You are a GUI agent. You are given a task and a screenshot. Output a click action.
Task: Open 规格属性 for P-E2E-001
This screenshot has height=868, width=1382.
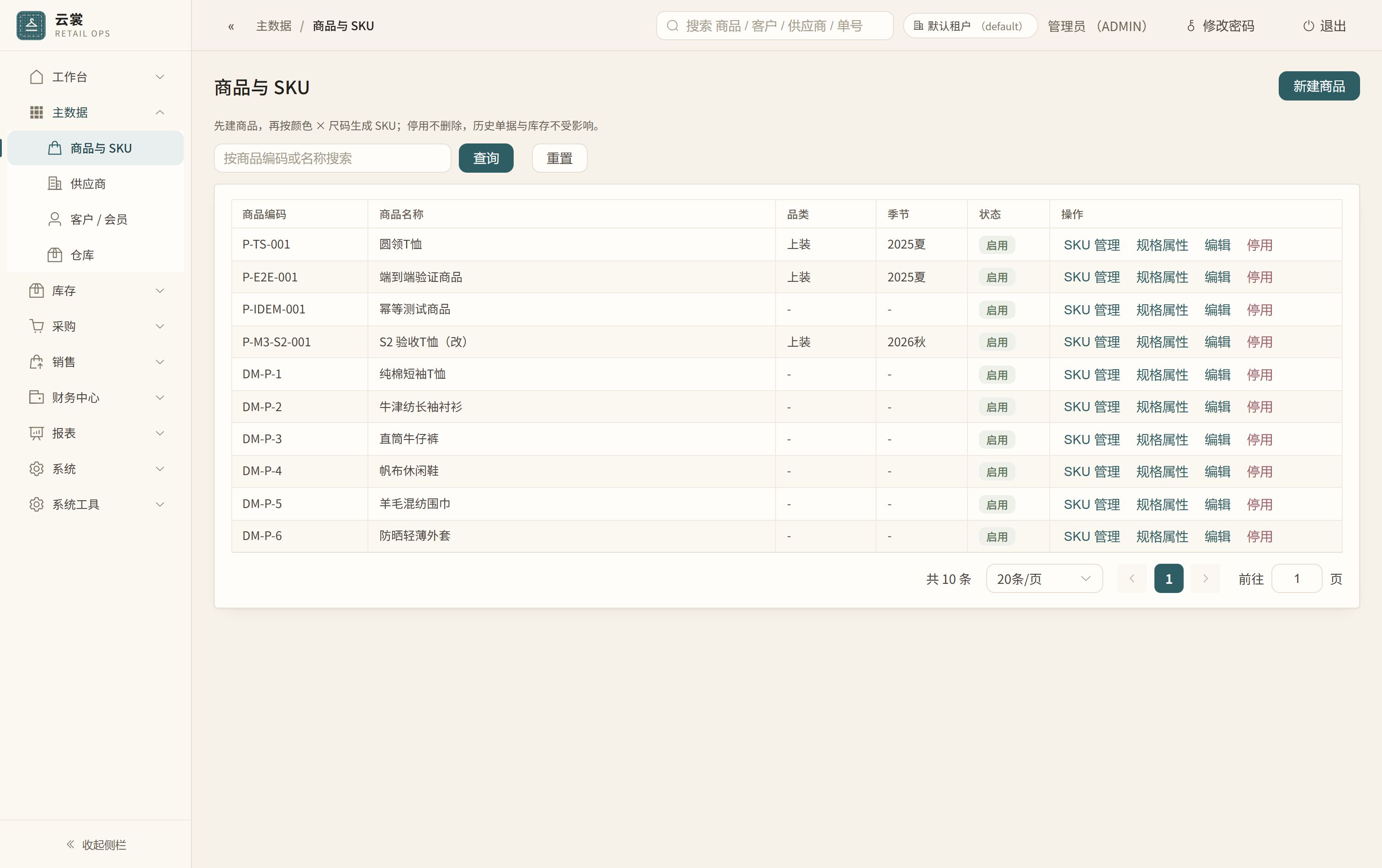tap(1162, 277)
